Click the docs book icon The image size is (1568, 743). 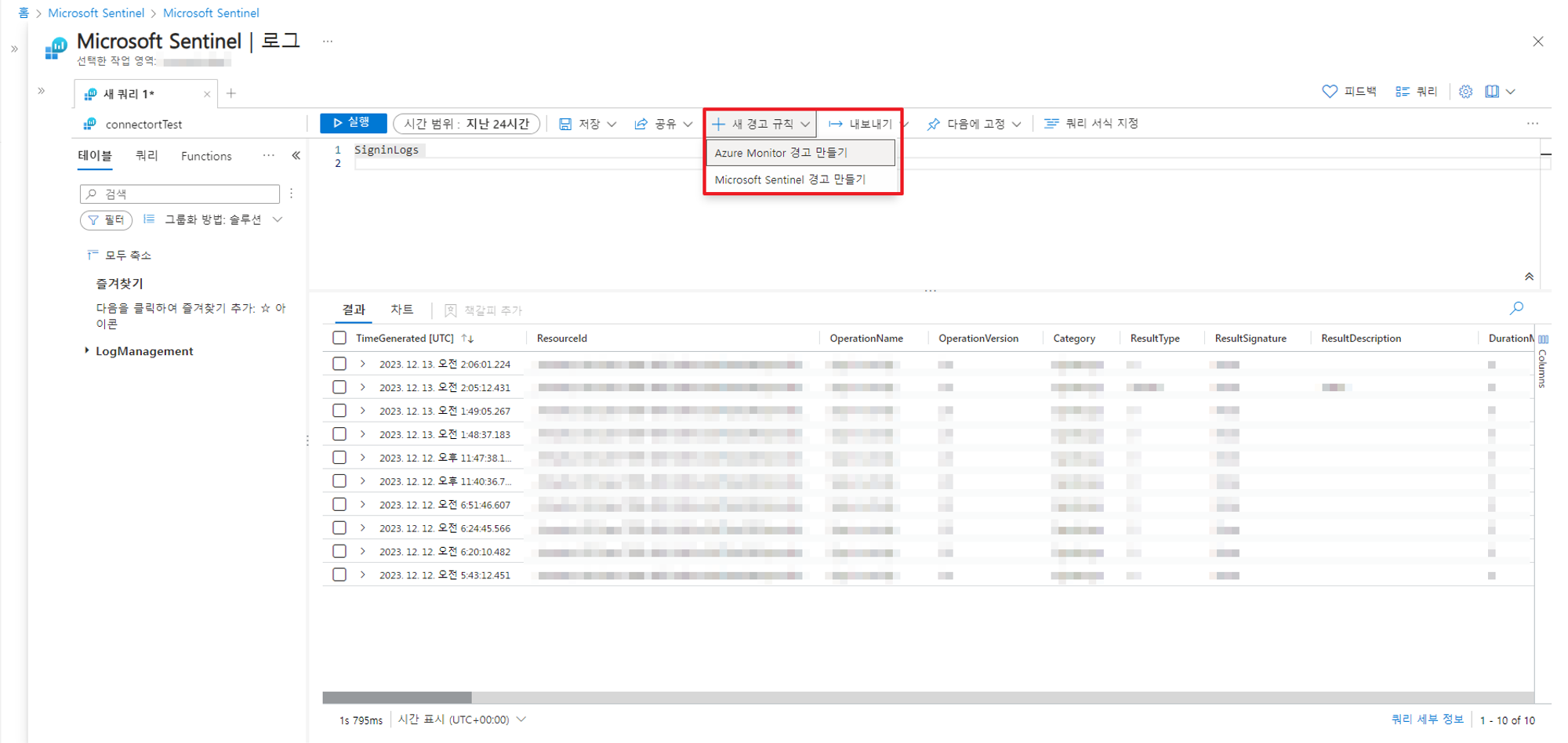coord(1492,92)
